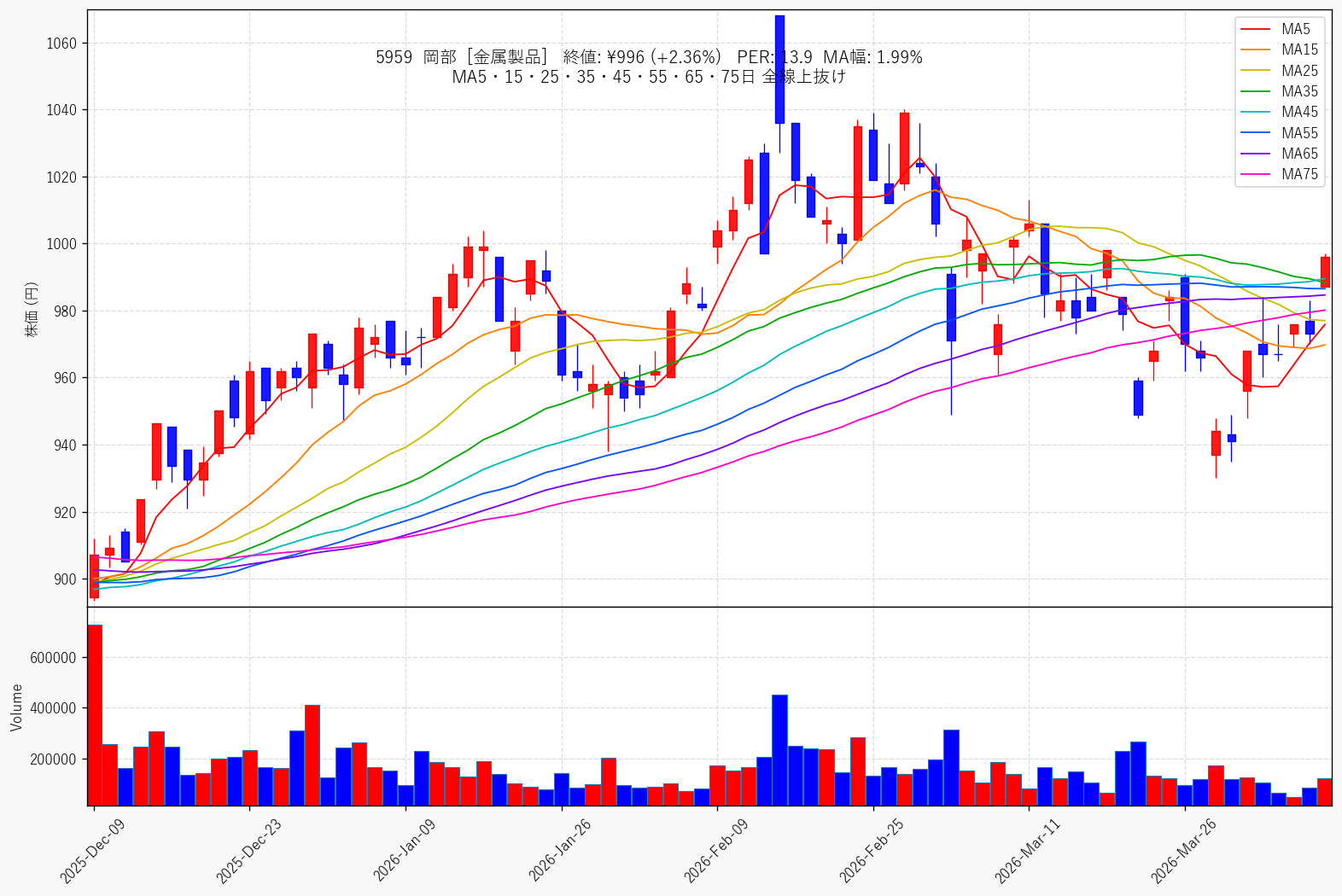Select the 2026-Feb-09 axis date
This screenshot has width=1342, height=896.
[716, 851]
